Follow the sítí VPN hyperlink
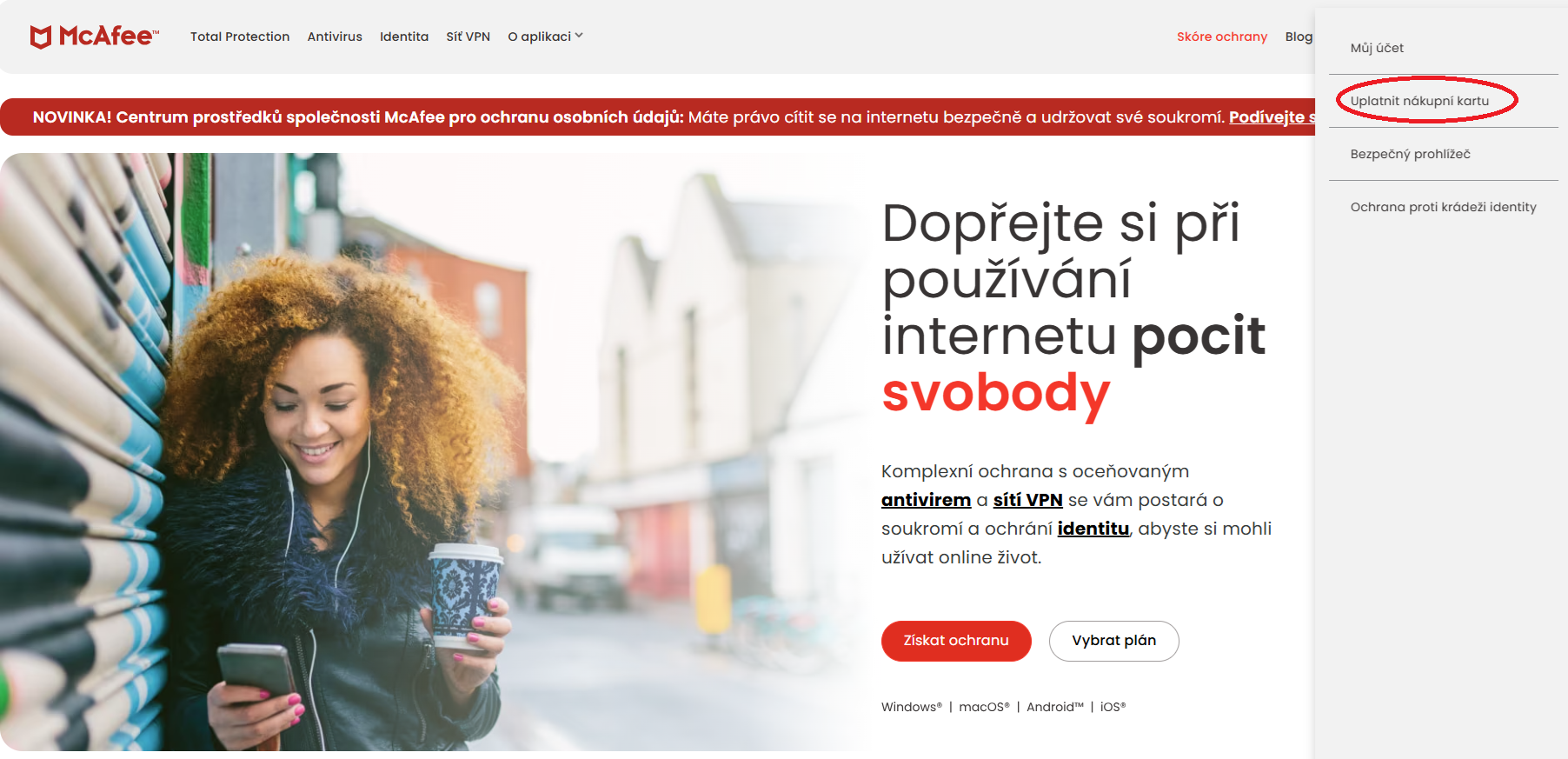 coord(1028,500)
